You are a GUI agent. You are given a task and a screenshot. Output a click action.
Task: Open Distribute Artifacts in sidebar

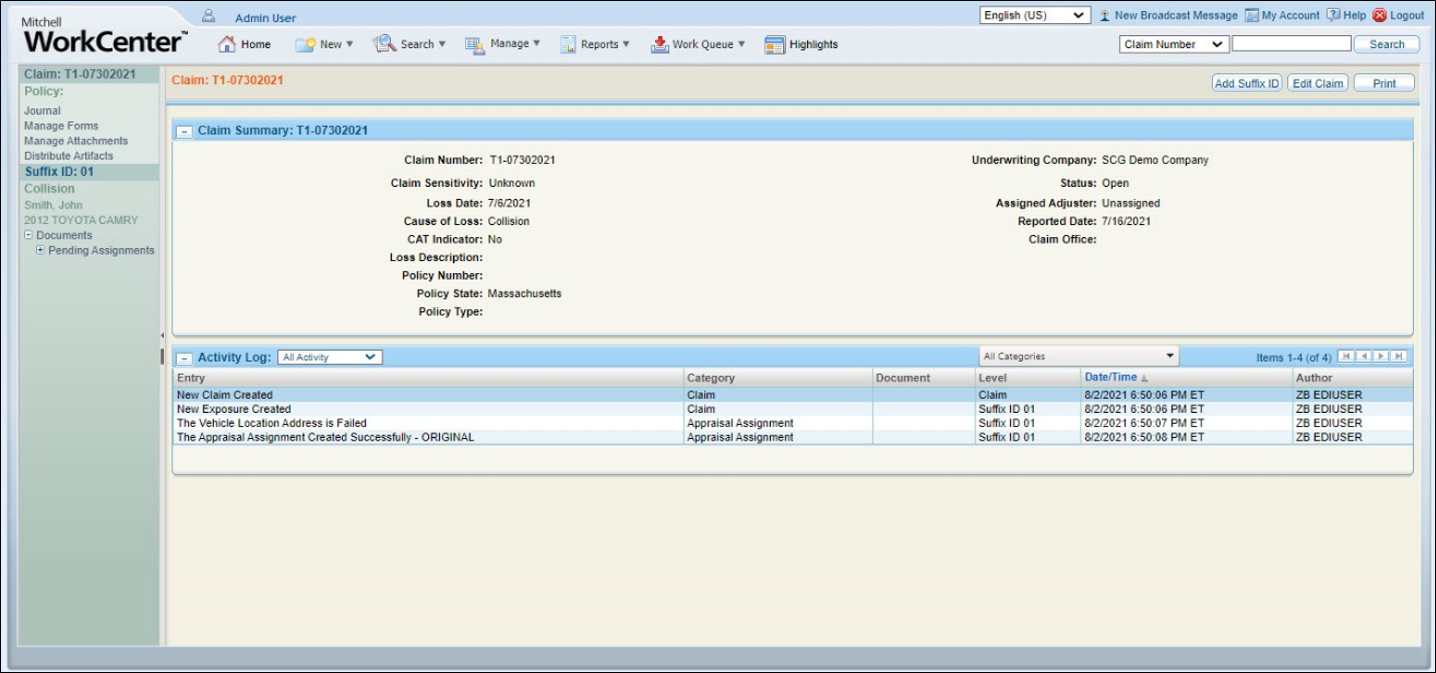tap(69, 156)
